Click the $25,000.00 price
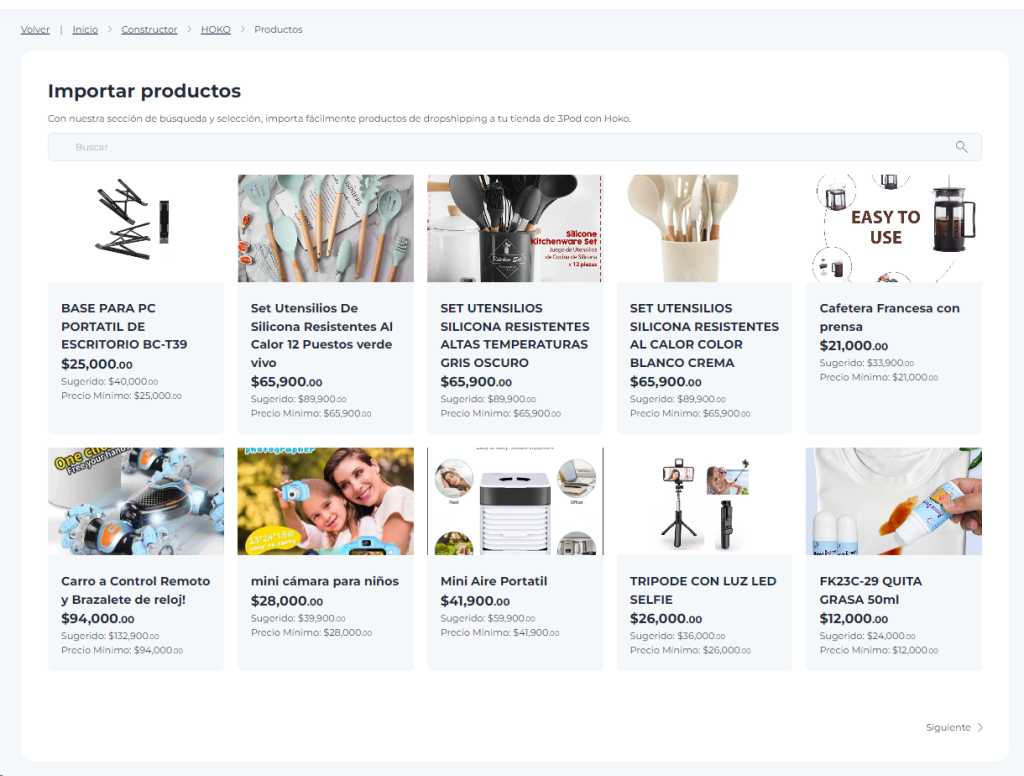This screenshot has height=776, width=1024. click(97, 364)
